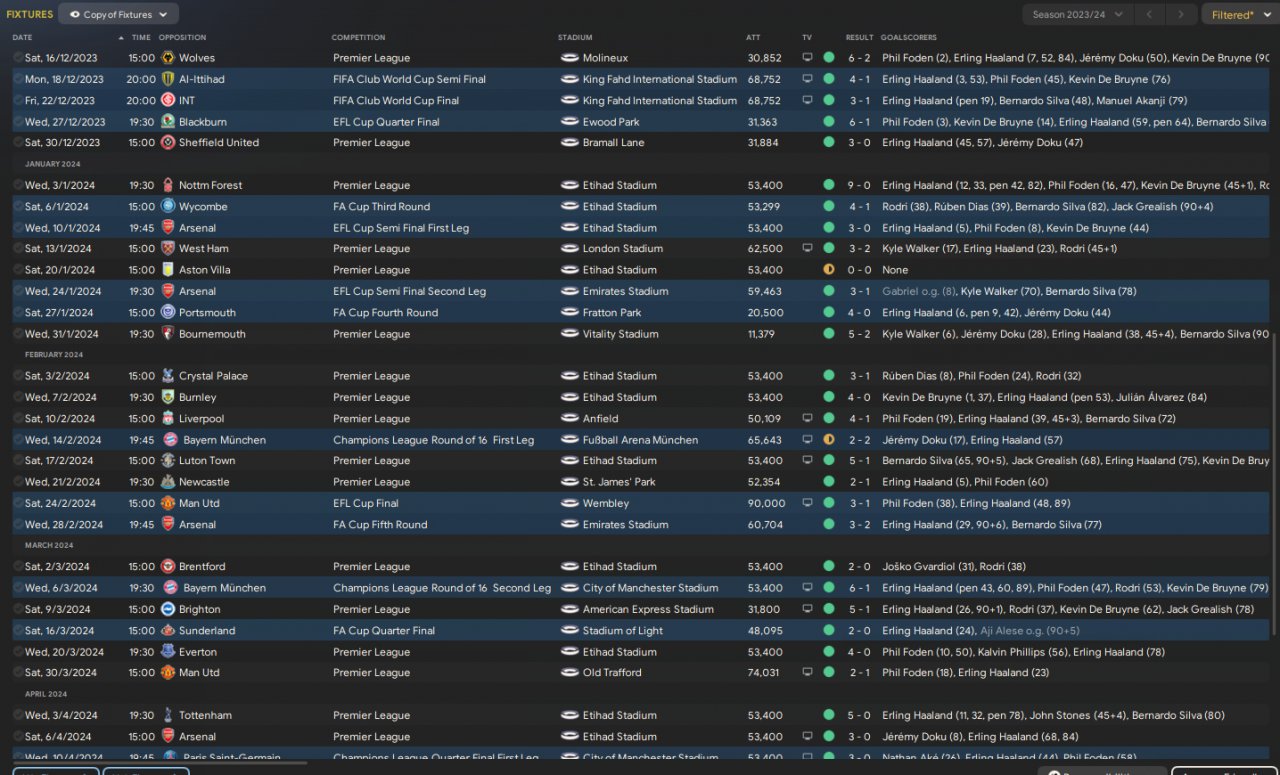Click the Portsmouth club badge

point(167,313)
